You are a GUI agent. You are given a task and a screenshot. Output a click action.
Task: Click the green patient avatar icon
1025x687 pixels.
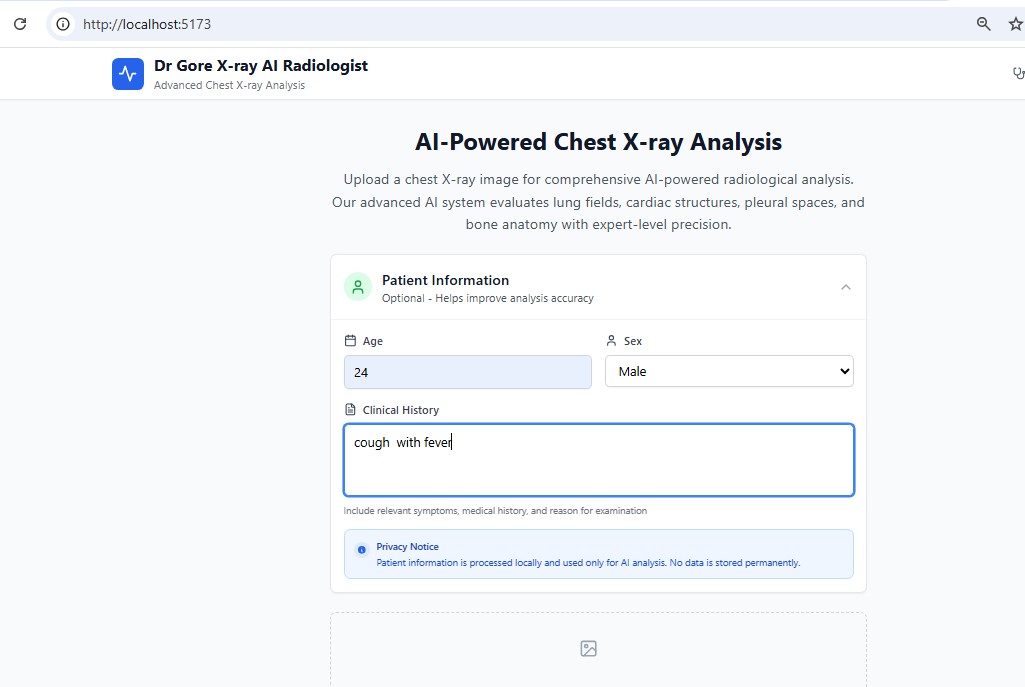tap(357, 286)
